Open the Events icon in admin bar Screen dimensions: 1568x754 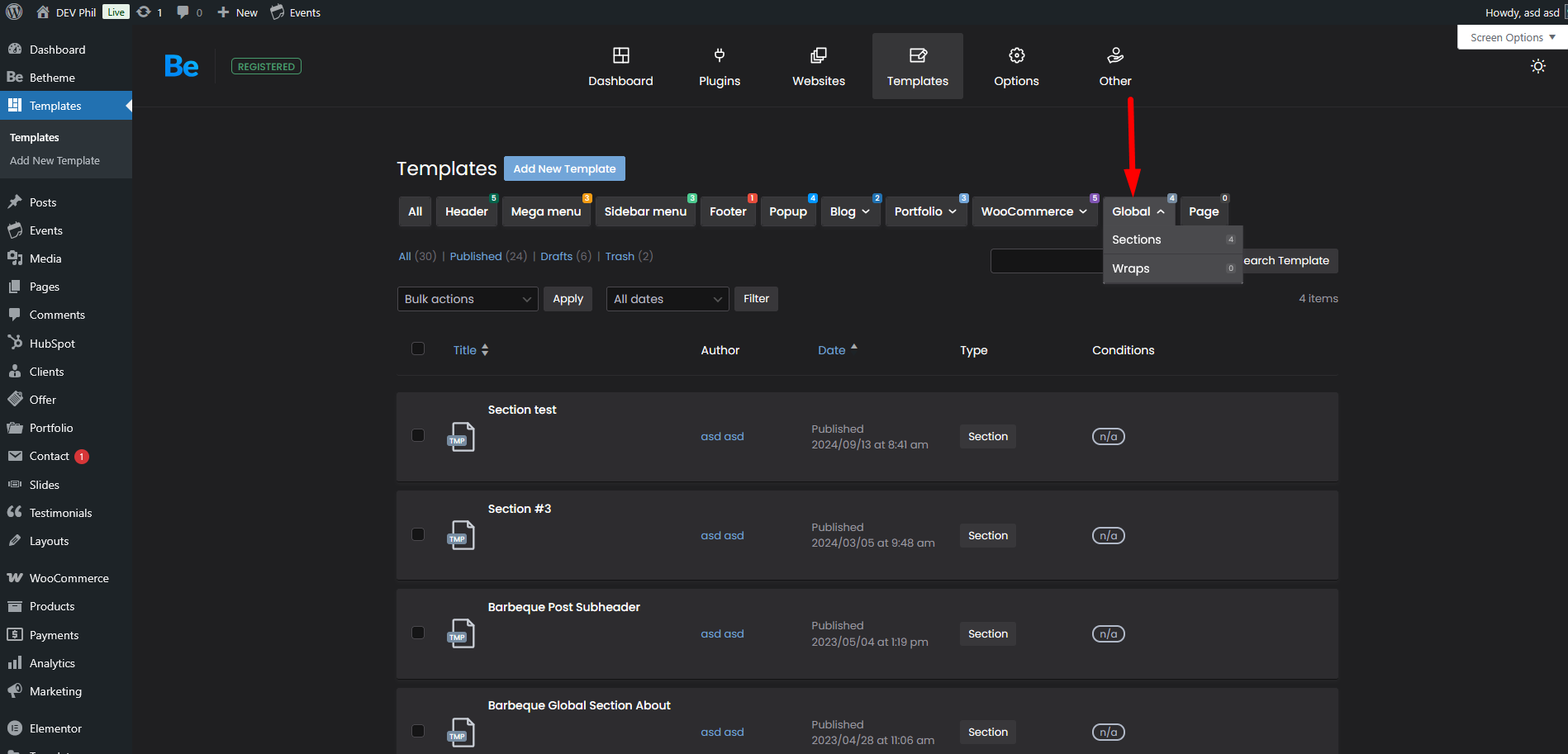(278, 12)
